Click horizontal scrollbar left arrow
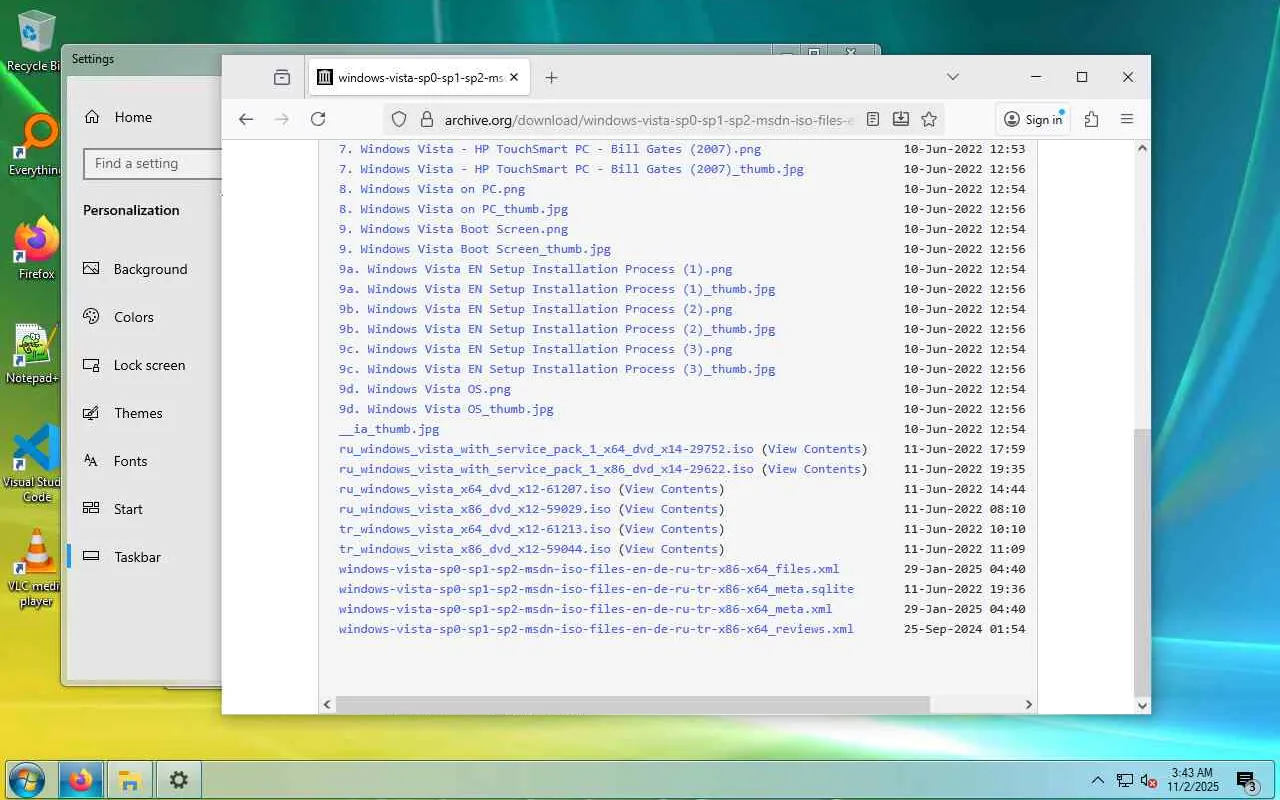1280x800 pixels. click(327, 705)
